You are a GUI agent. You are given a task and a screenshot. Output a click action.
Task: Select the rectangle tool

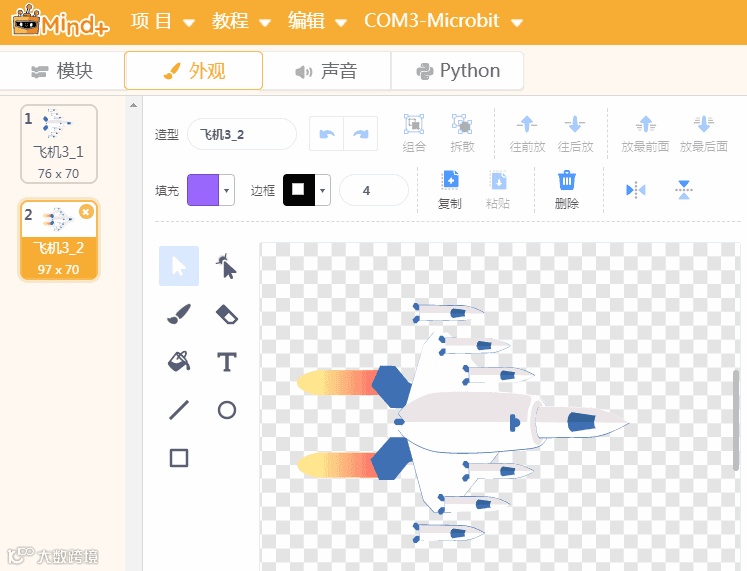[x=179, y=458]
